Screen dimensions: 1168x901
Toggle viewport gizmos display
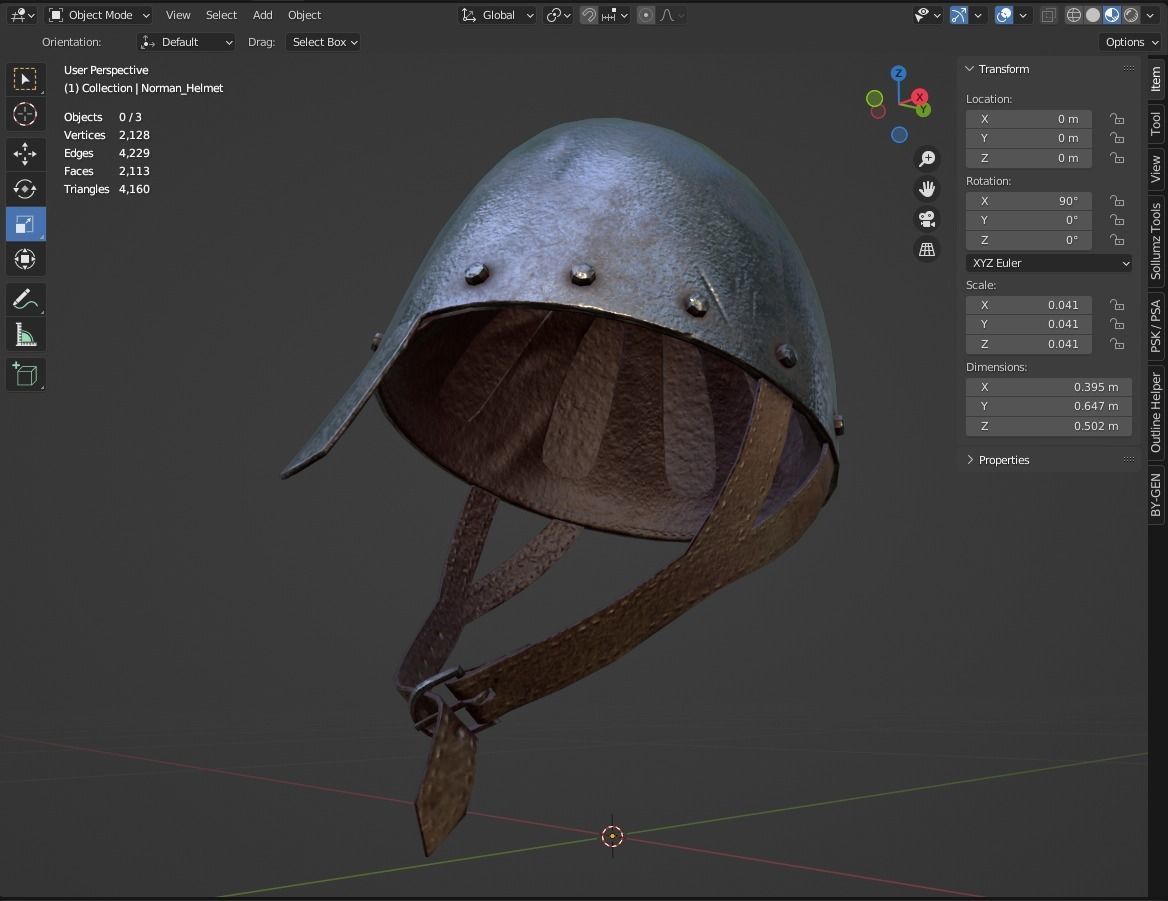959,15
